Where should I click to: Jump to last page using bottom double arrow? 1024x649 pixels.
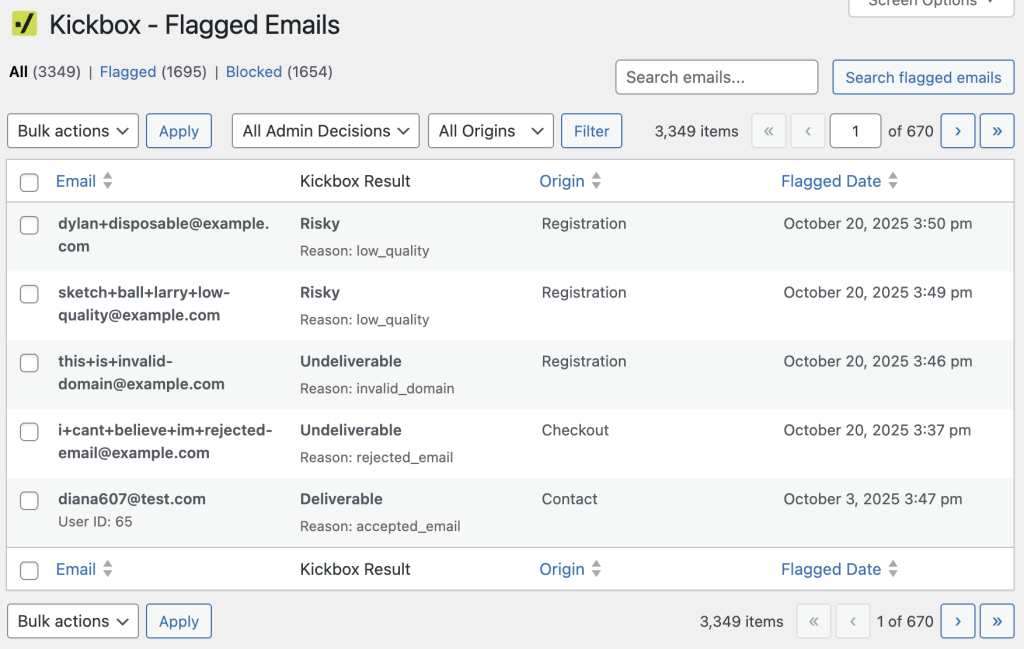pyautogui.click(x=996, y=621)
